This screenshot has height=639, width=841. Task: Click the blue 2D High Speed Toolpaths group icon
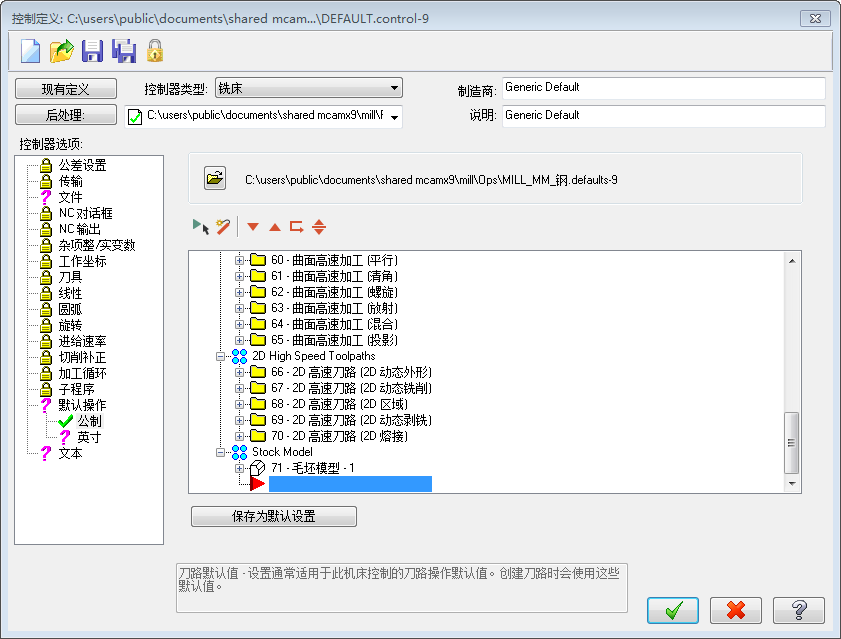(x=239, y=356)
